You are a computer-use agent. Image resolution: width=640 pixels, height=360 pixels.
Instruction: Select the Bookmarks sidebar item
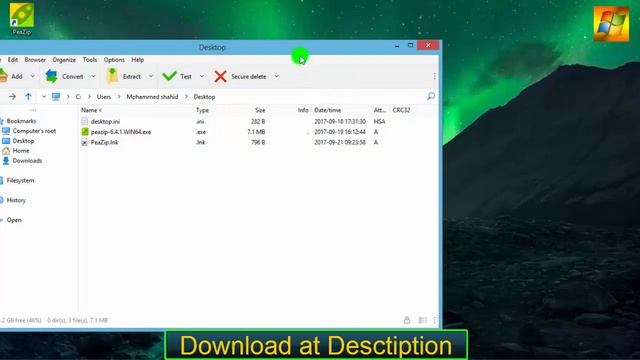tap(21, 121)
